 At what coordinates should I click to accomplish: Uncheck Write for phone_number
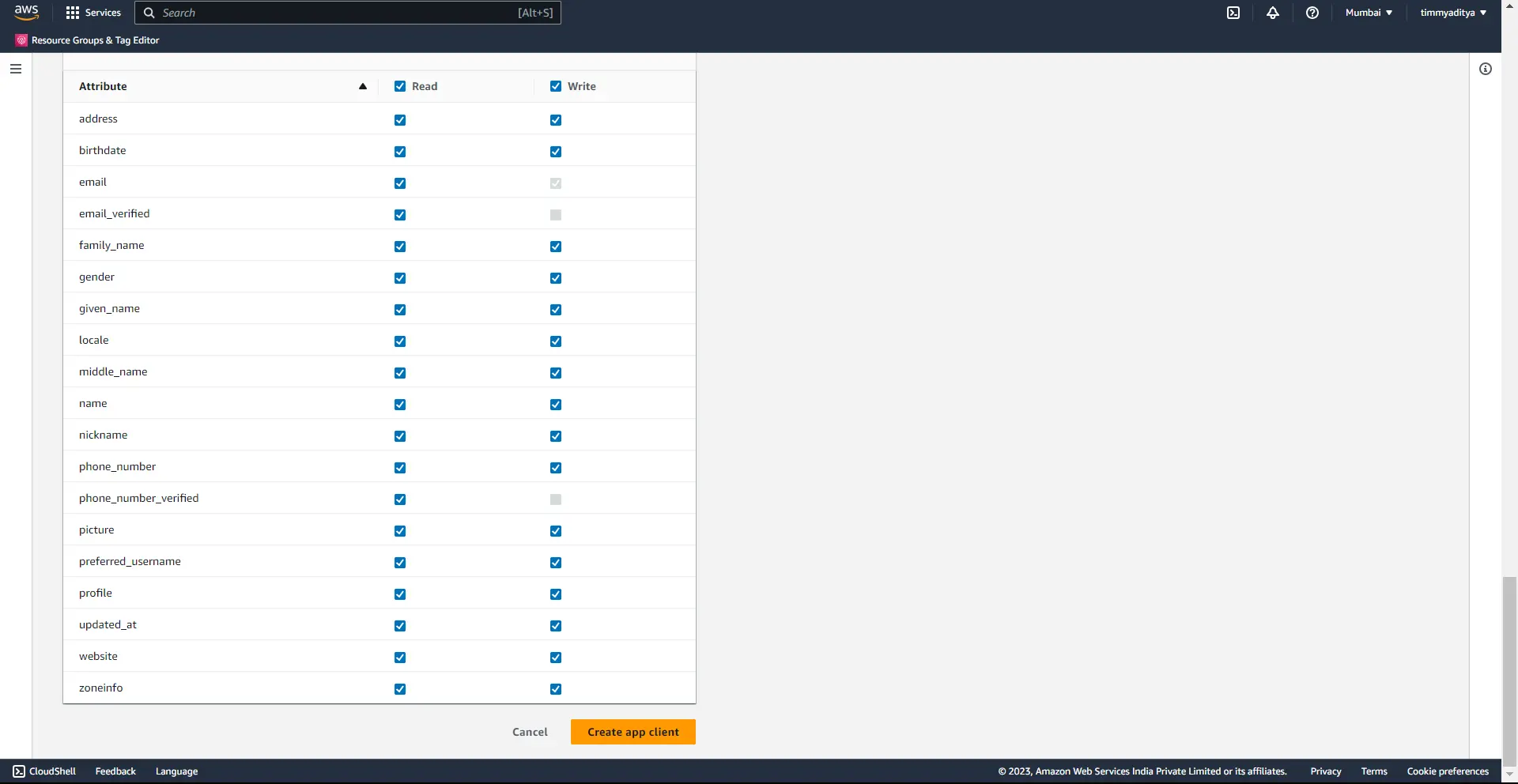click(556, 468)
